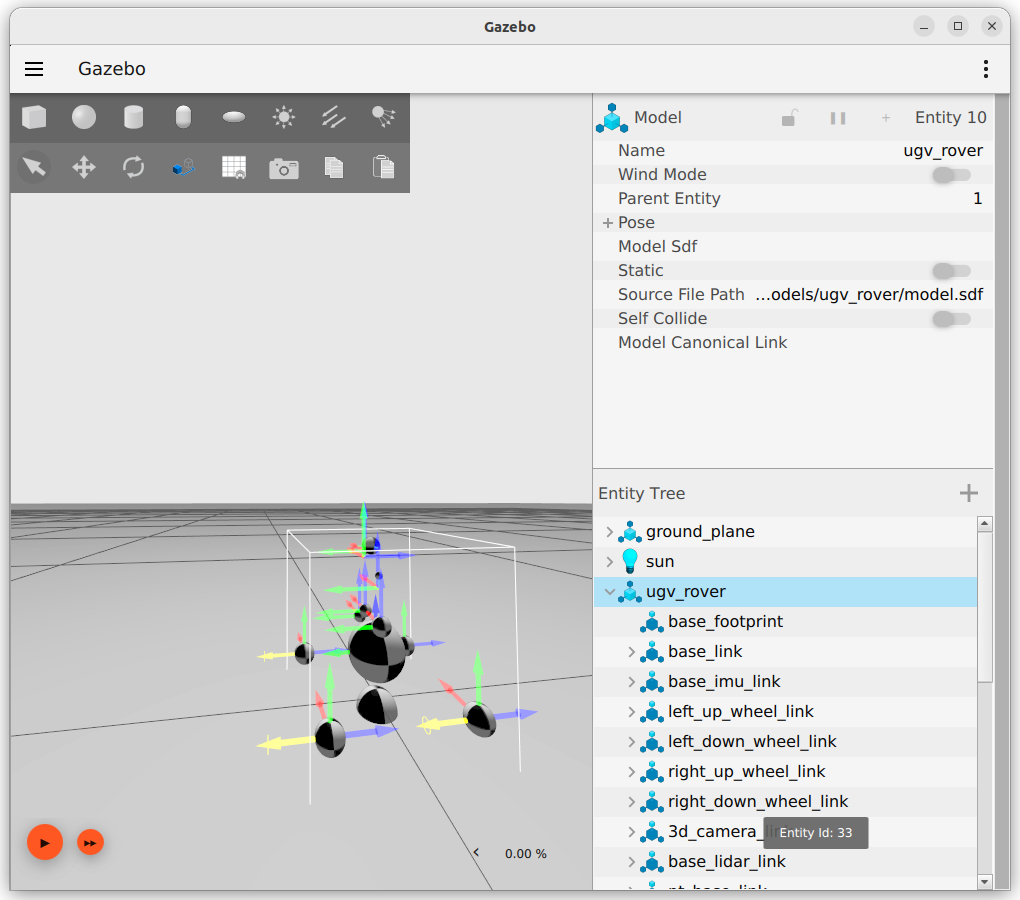The image size is (1020, 900).
Task: Open the hamburger menu beside Gazebo title
Action: pos(34,69)
